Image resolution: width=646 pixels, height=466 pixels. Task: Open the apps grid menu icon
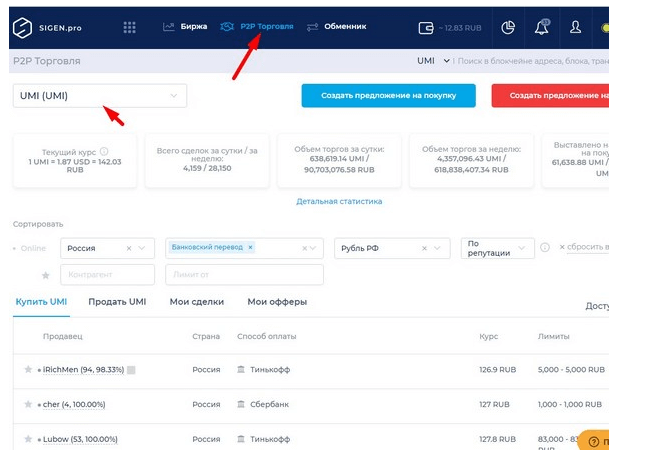[x=130, y=27]
